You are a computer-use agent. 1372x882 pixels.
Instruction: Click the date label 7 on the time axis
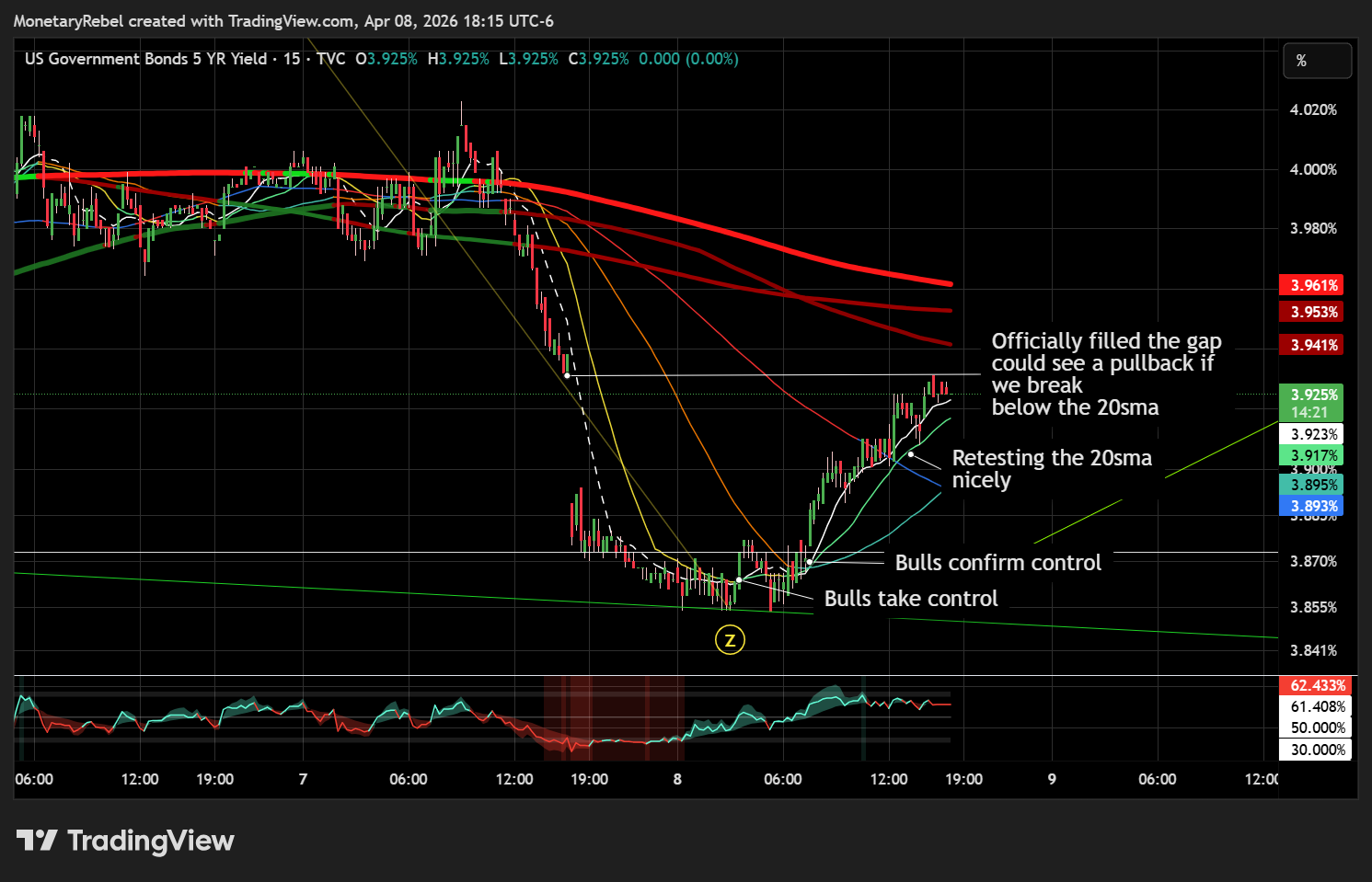(x=303, y=779)
